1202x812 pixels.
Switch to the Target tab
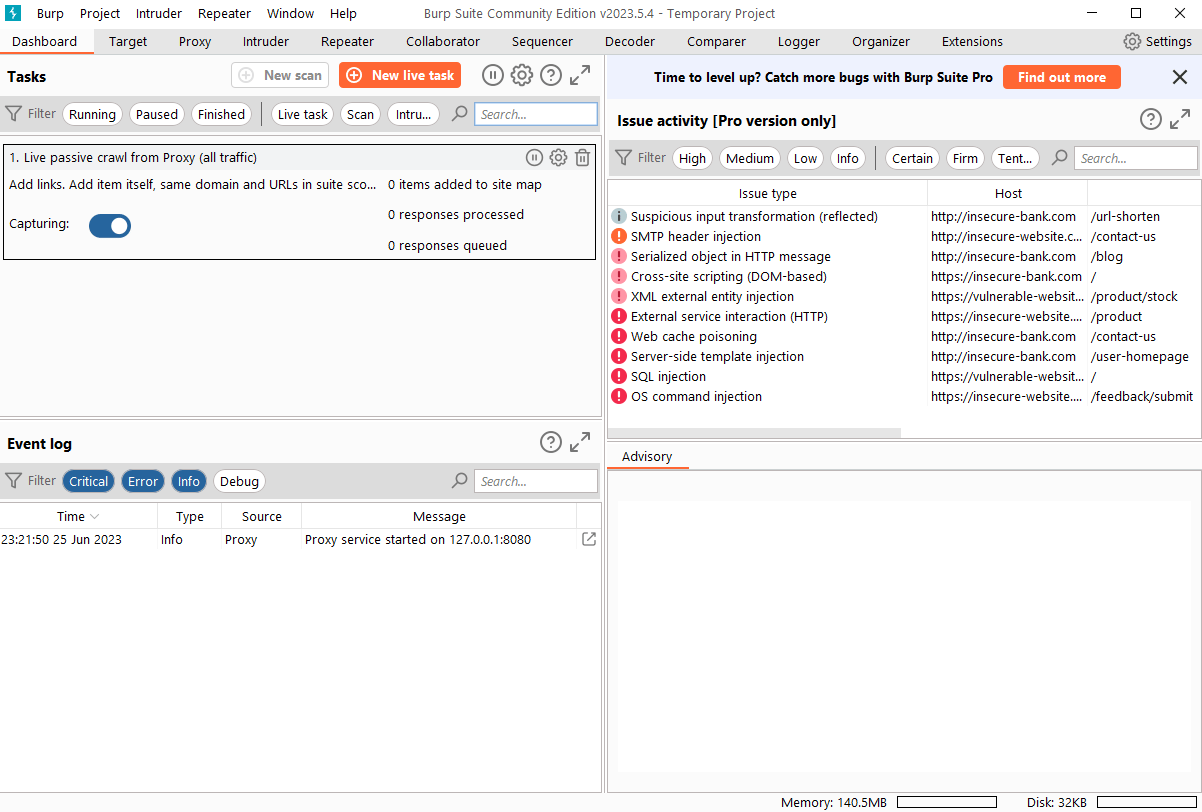tap(128, 41)
